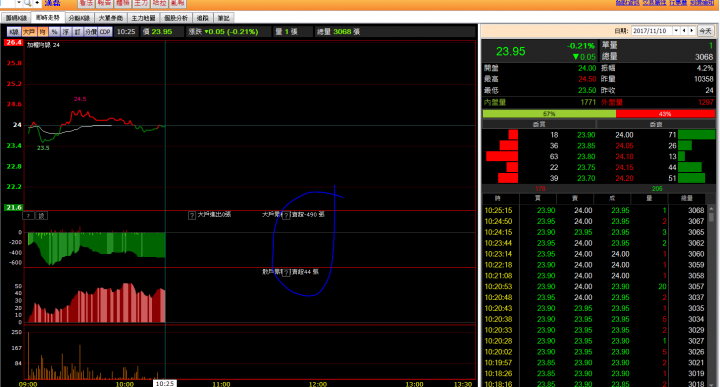Toggle the 大戶 indicator button

(x=29, y=32)
